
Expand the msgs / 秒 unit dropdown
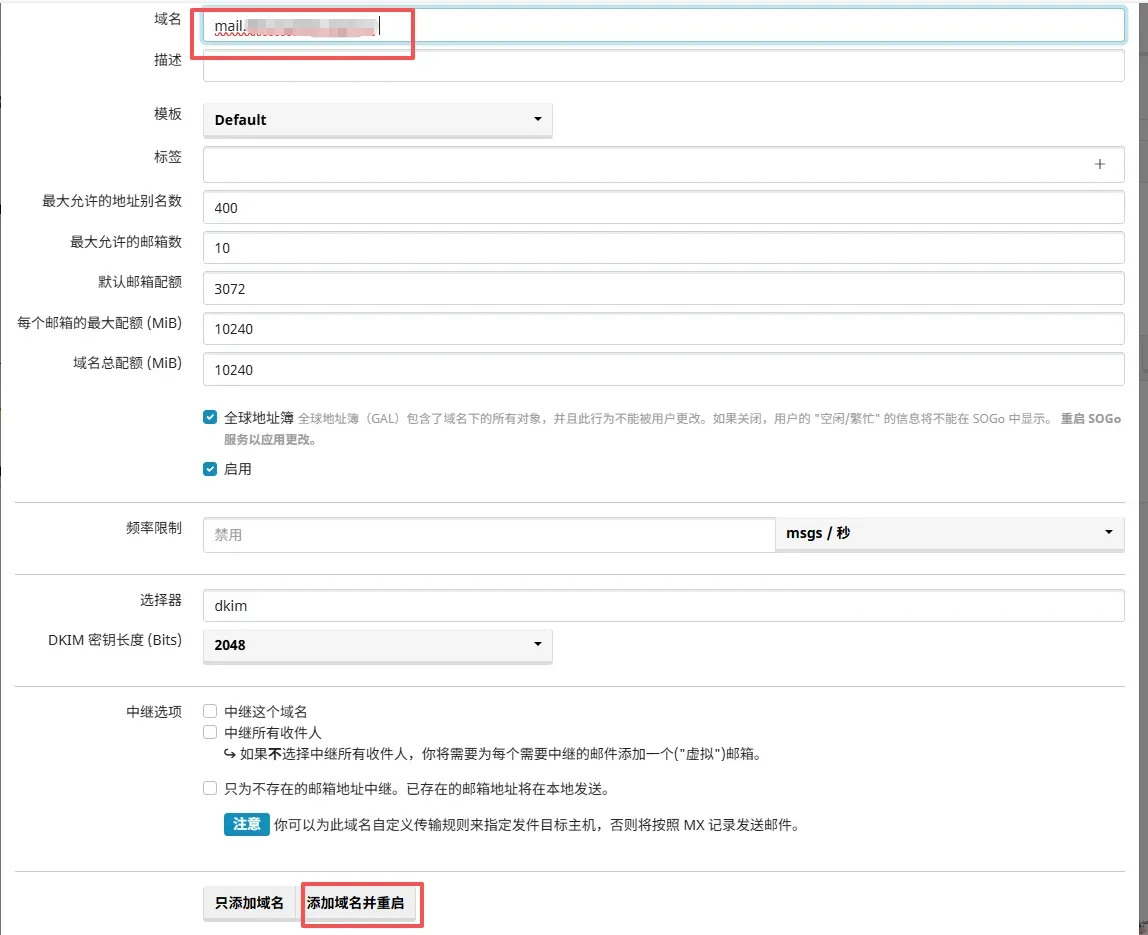click(949, 534)
